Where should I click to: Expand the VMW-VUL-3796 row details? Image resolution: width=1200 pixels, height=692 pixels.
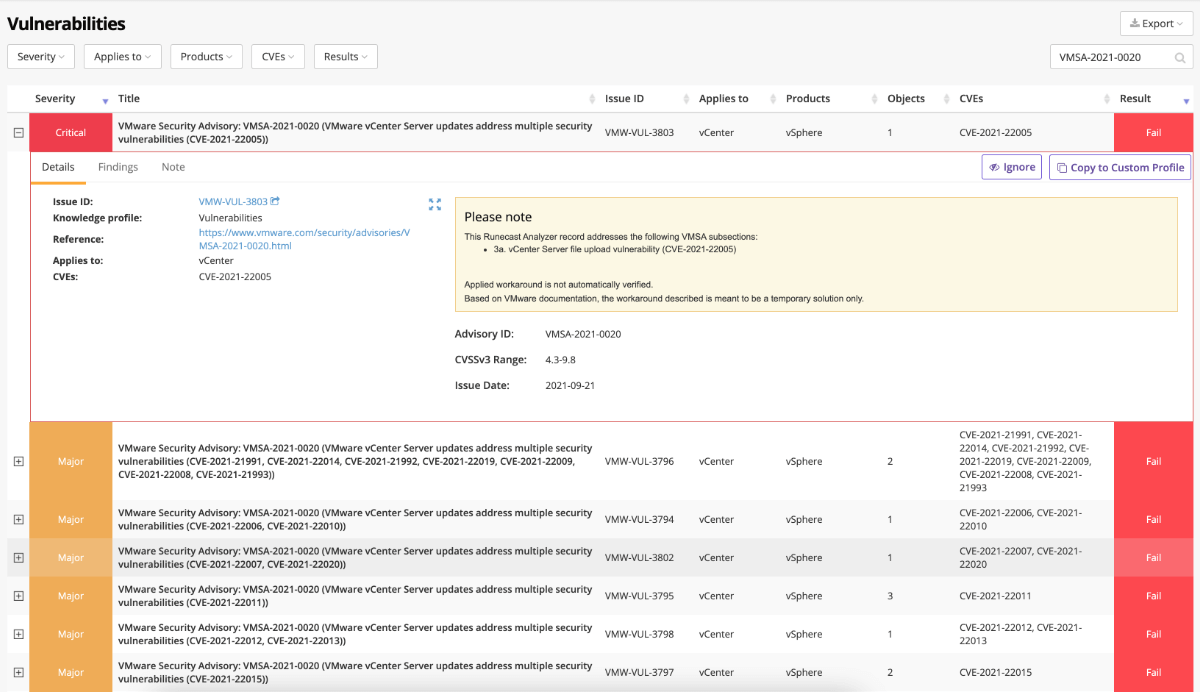[18, 461]
